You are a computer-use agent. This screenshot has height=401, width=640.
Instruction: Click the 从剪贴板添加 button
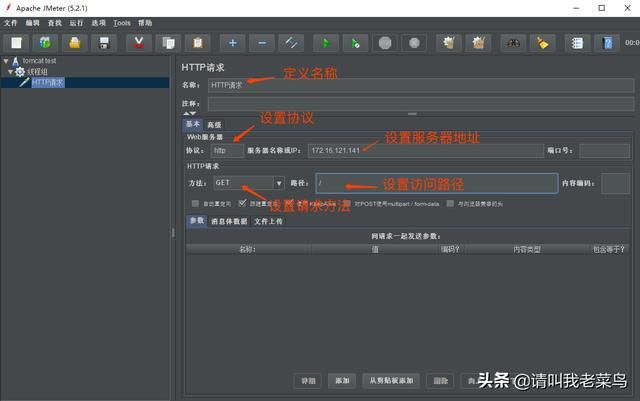(x=391, y=381)
